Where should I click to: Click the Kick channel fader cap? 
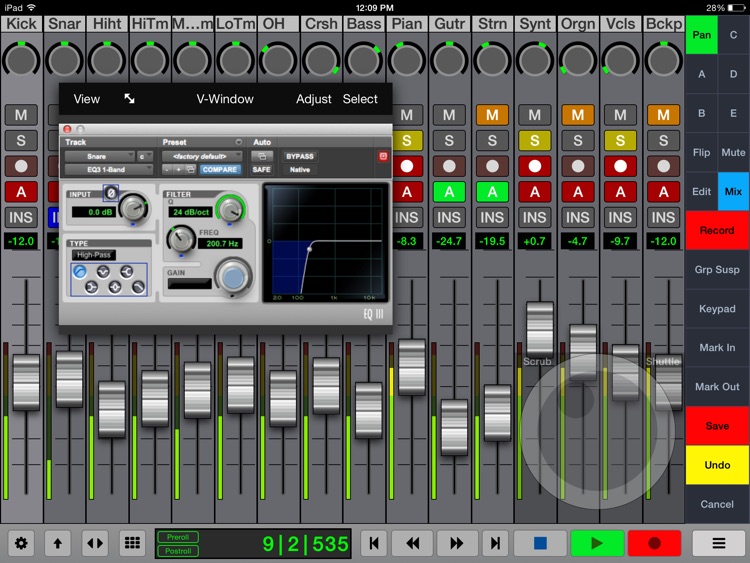pyautogui.click(x=26, y=382)
